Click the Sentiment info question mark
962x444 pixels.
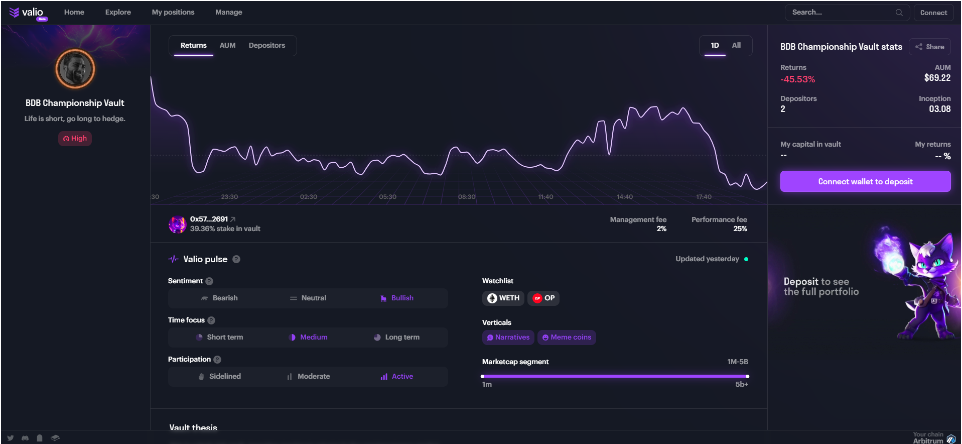click(209, 281)
